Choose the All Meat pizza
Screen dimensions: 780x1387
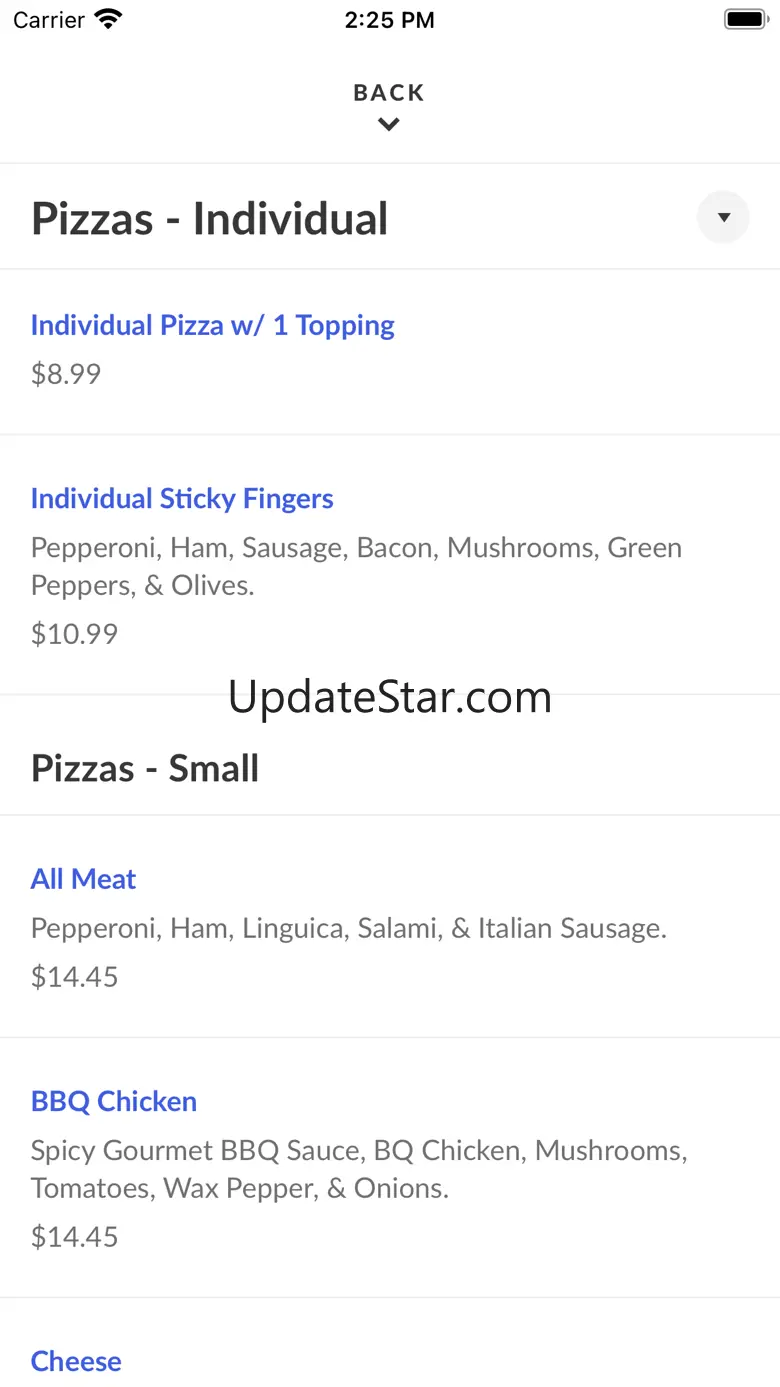[83, 879]
